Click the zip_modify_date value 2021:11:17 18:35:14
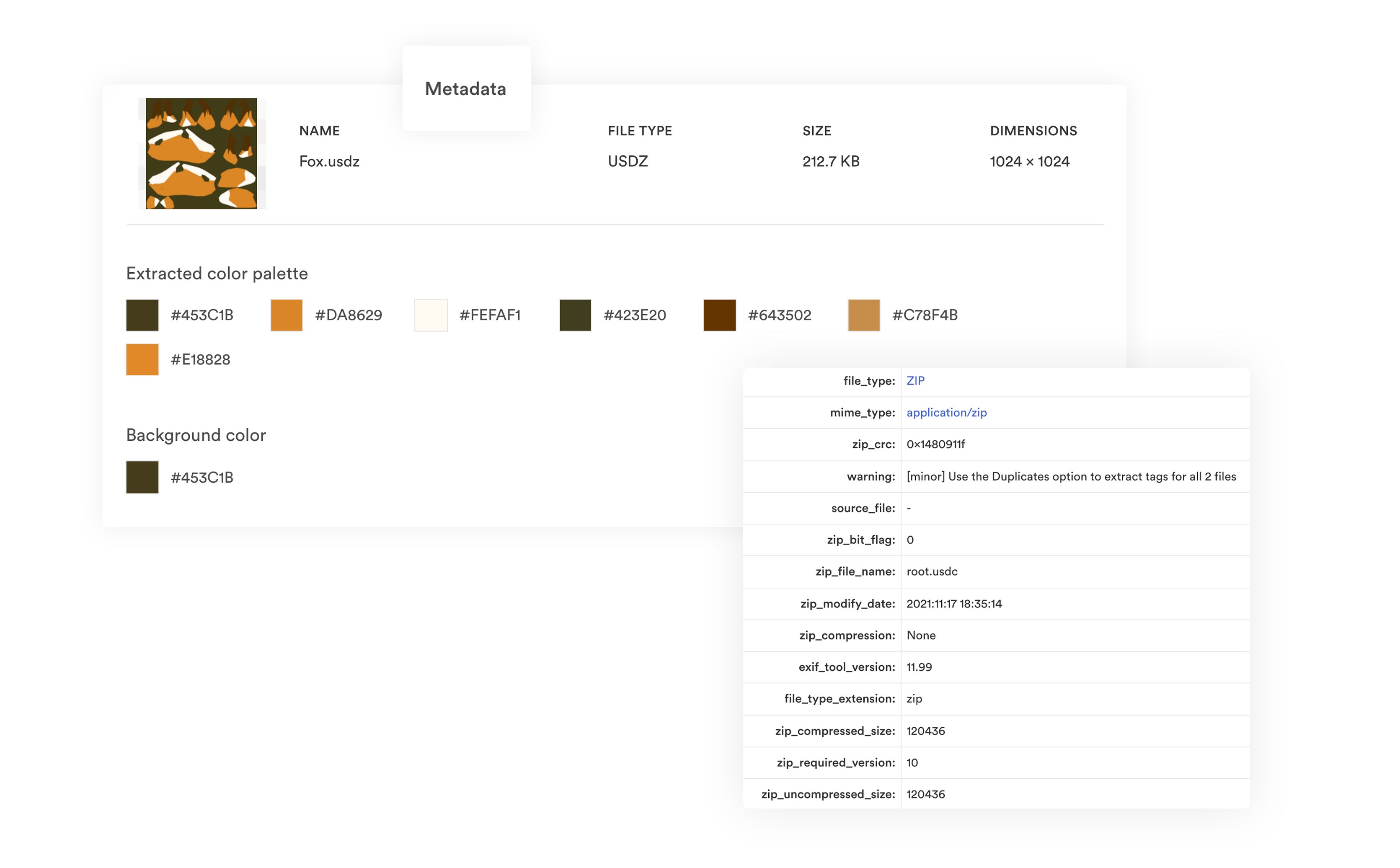1400x868 pixels. [954, 604]
